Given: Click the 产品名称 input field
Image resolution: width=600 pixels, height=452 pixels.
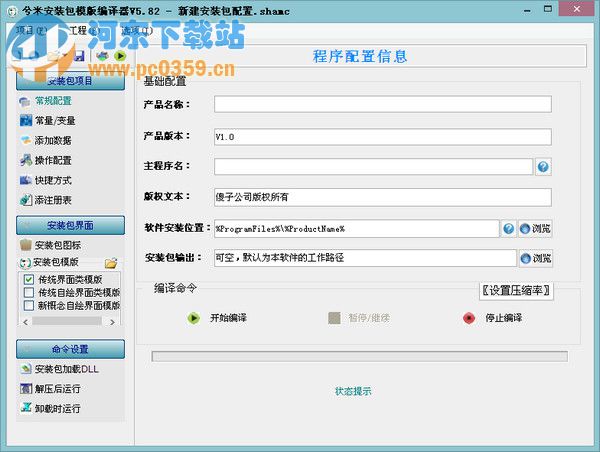Looking at the screenshot, I should (383, 104).
